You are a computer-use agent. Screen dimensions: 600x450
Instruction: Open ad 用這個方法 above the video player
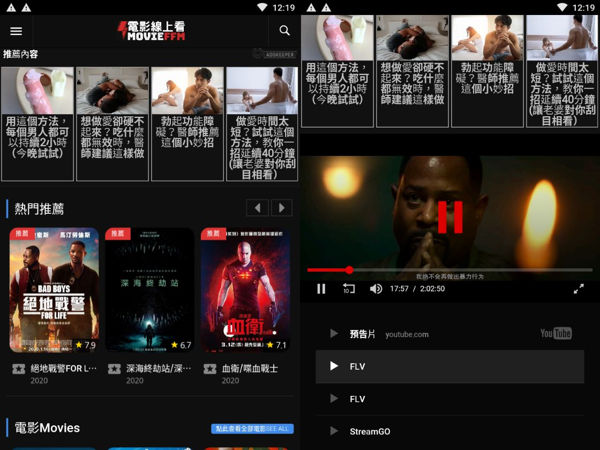click(337, 71)
